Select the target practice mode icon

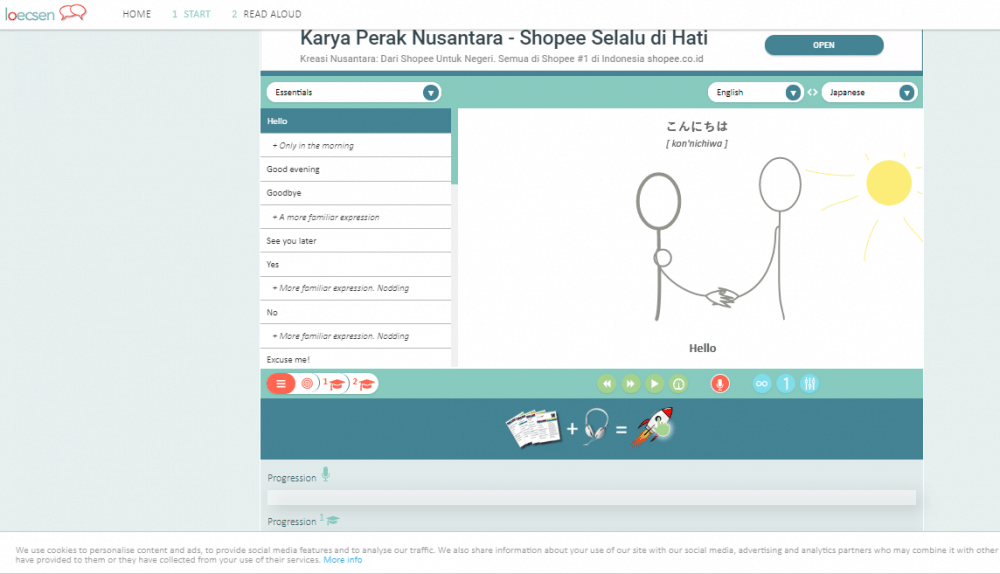(x=307, y=383)
